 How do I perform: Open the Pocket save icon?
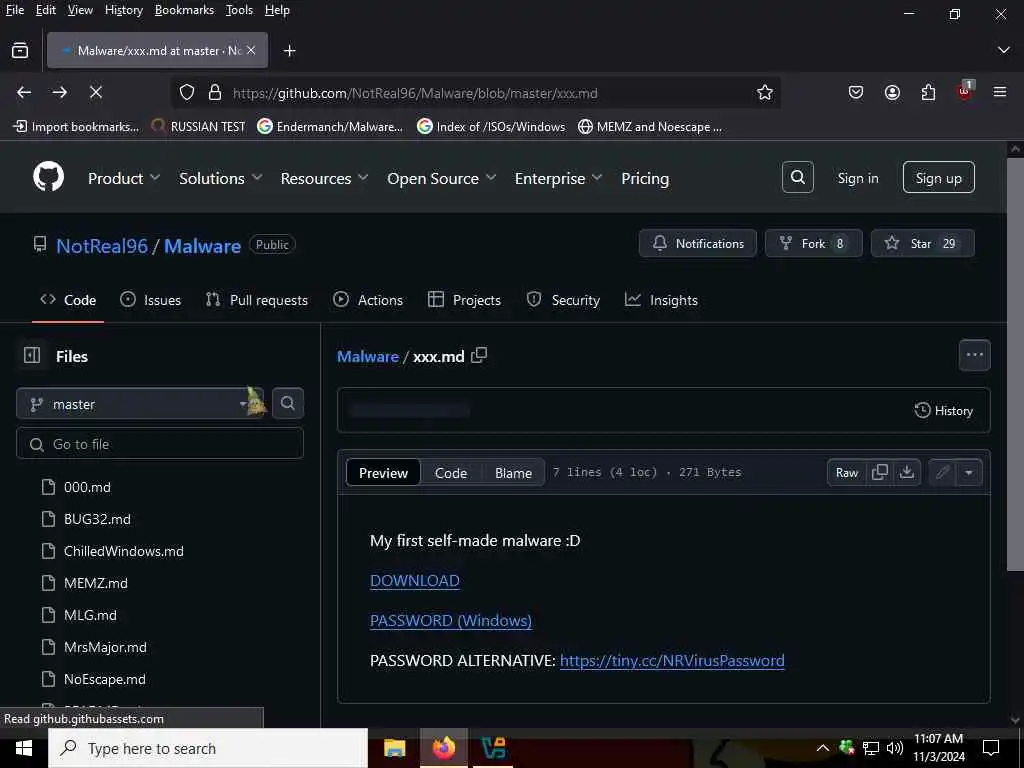856,93
